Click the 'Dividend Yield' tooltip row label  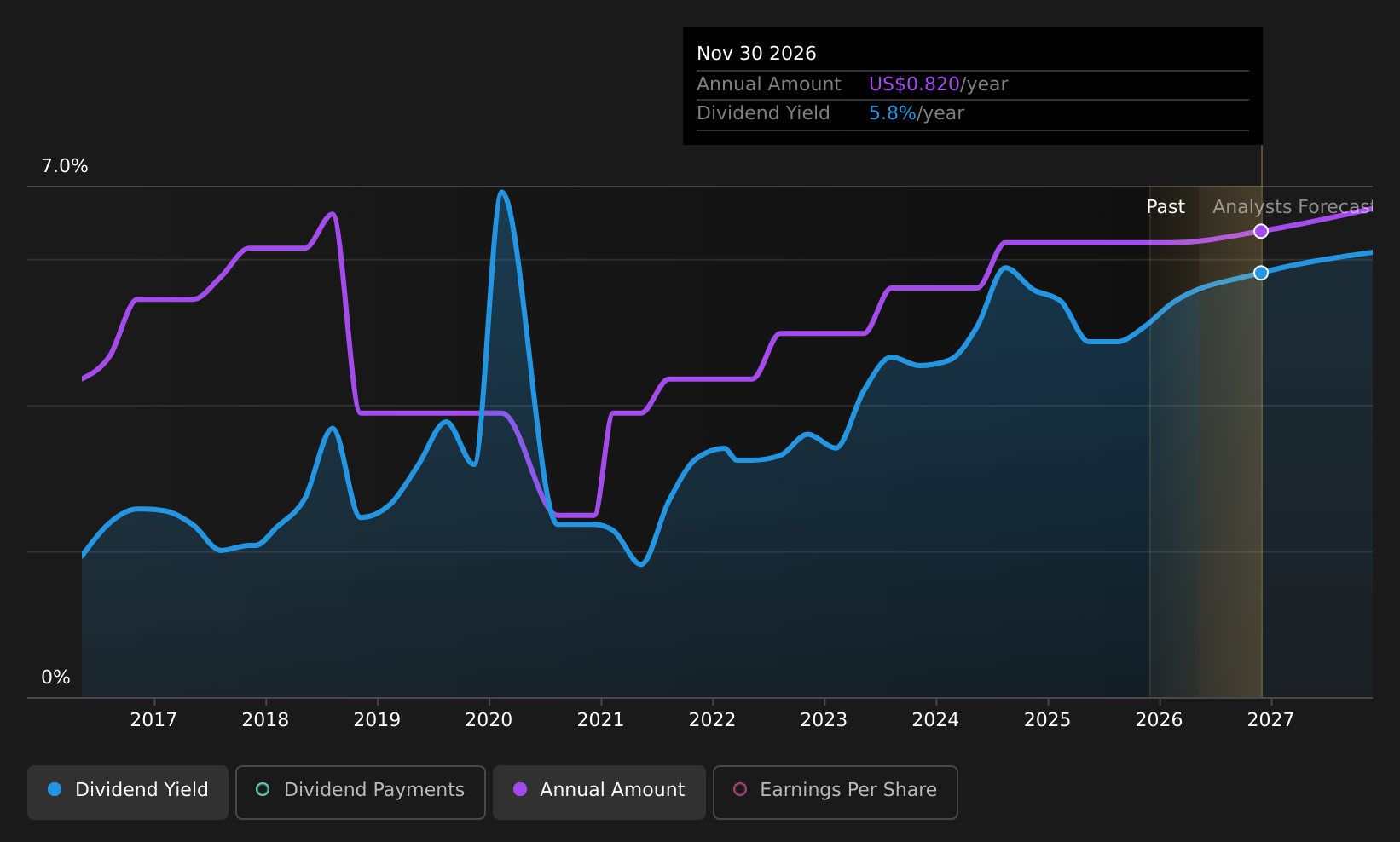click(763, 113)
